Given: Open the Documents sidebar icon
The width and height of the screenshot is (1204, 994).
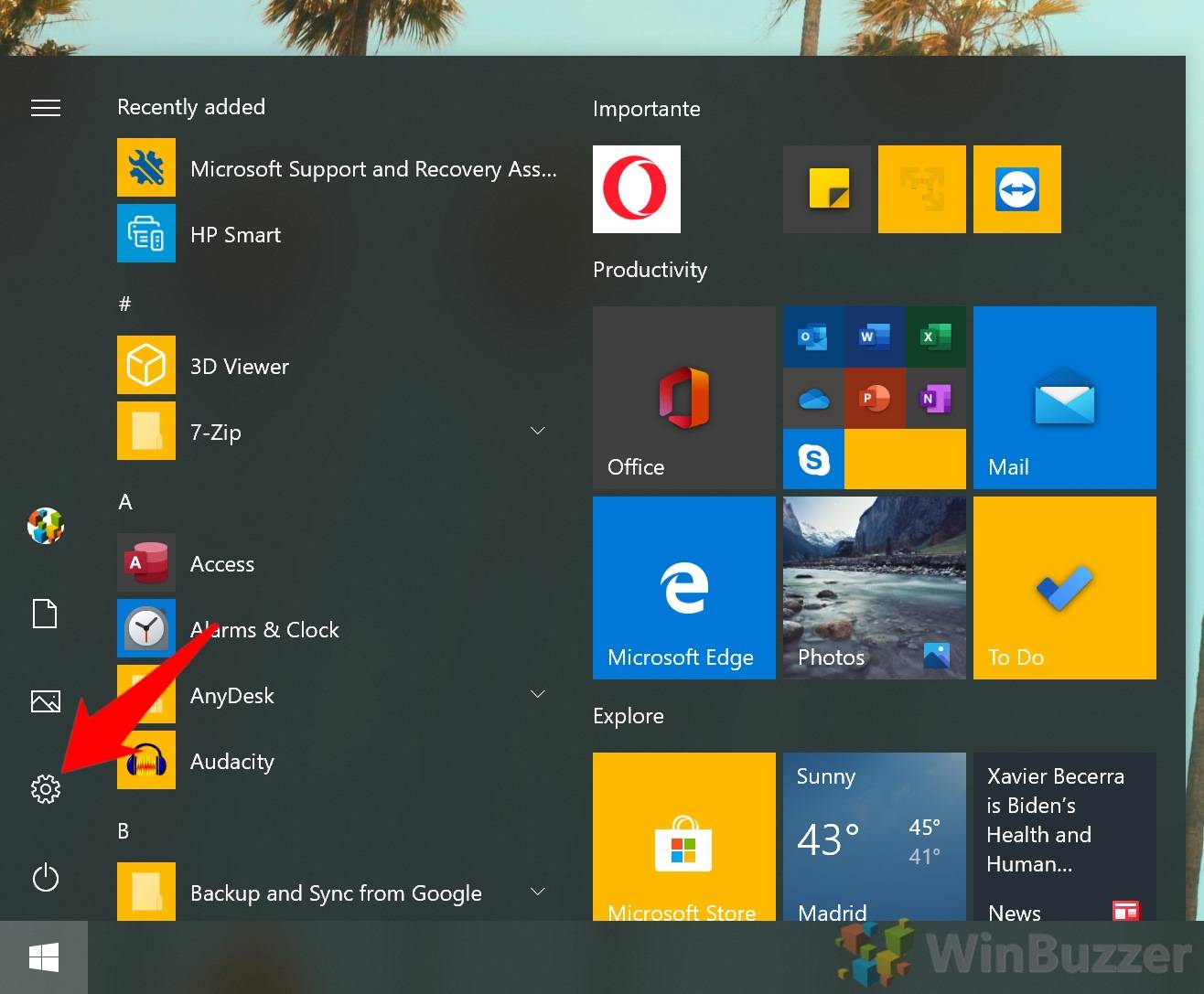Looking at the screenshot, I should 45,614.
